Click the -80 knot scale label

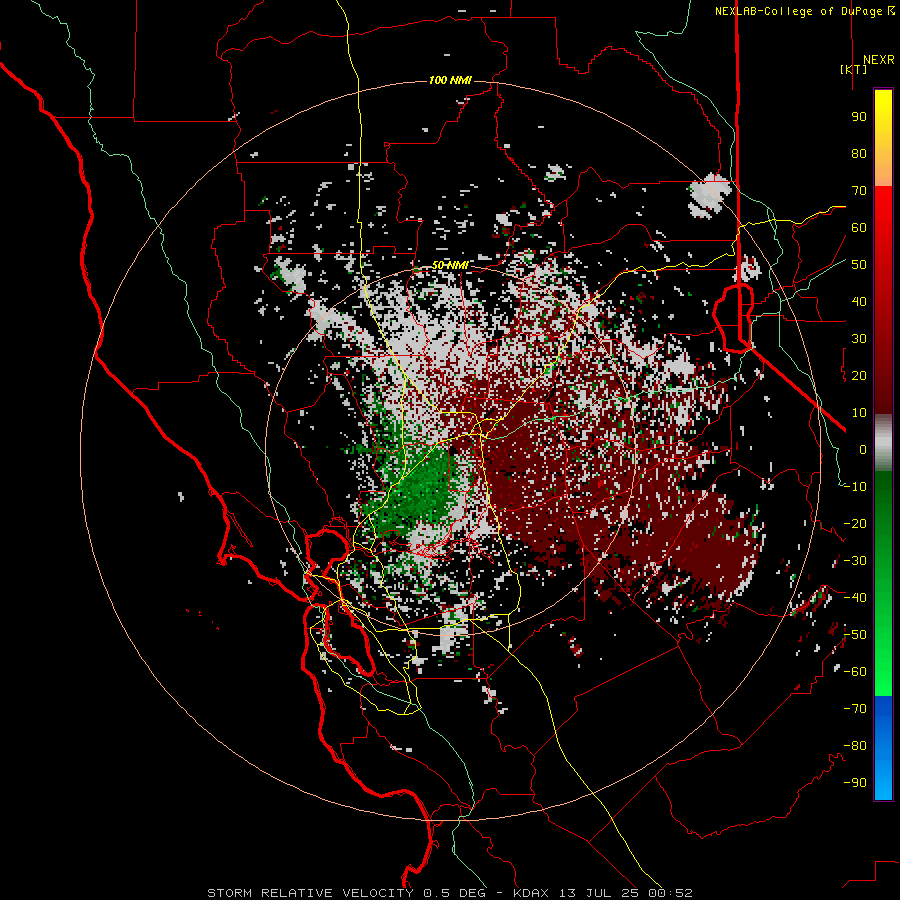point(855,746)
